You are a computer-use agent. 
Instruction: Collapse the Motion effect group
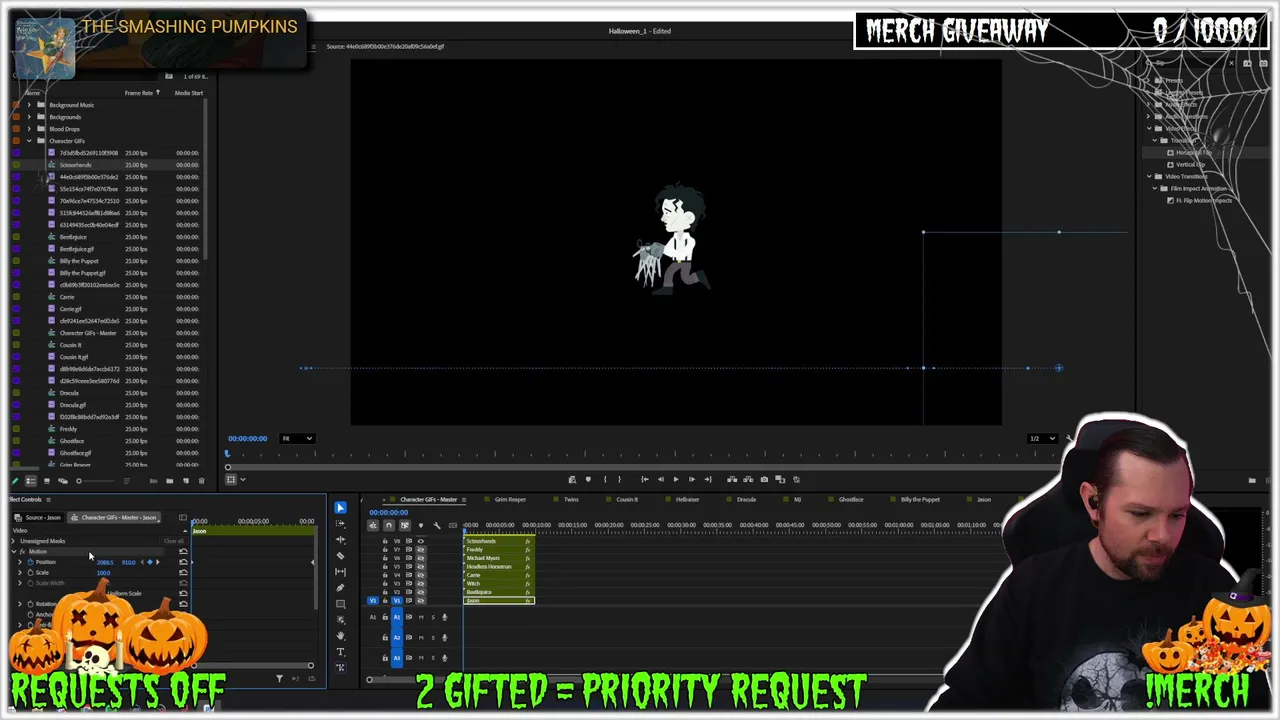13,552
